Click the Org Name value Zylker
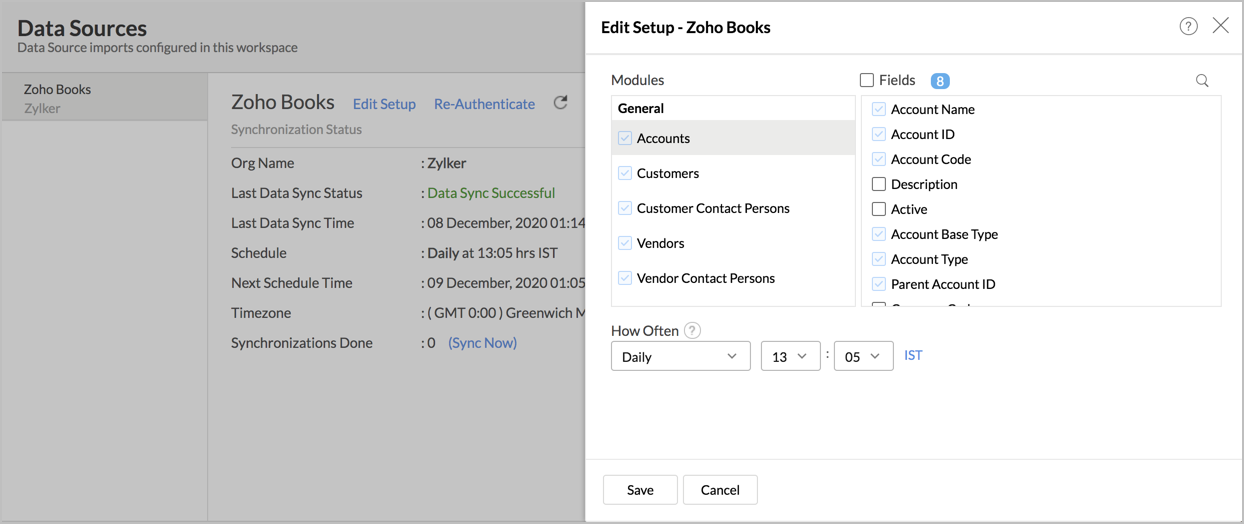1244x524 pixels. [446, 163]
